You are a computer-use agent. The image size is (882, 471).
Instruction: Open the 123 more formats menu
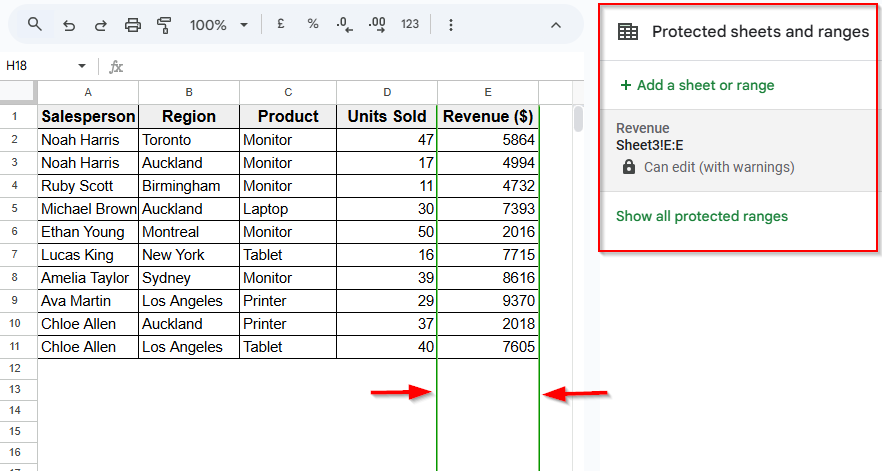pos(410,24)
